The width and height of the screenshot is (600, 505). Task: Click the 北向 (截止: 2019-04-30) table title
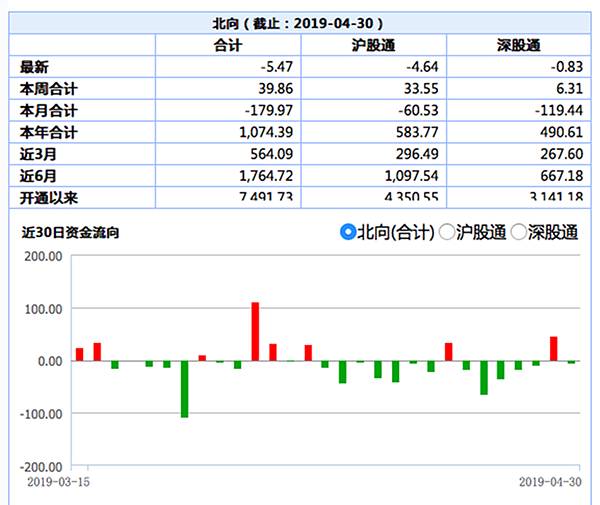pyautogui.click(x=299, y=22)
